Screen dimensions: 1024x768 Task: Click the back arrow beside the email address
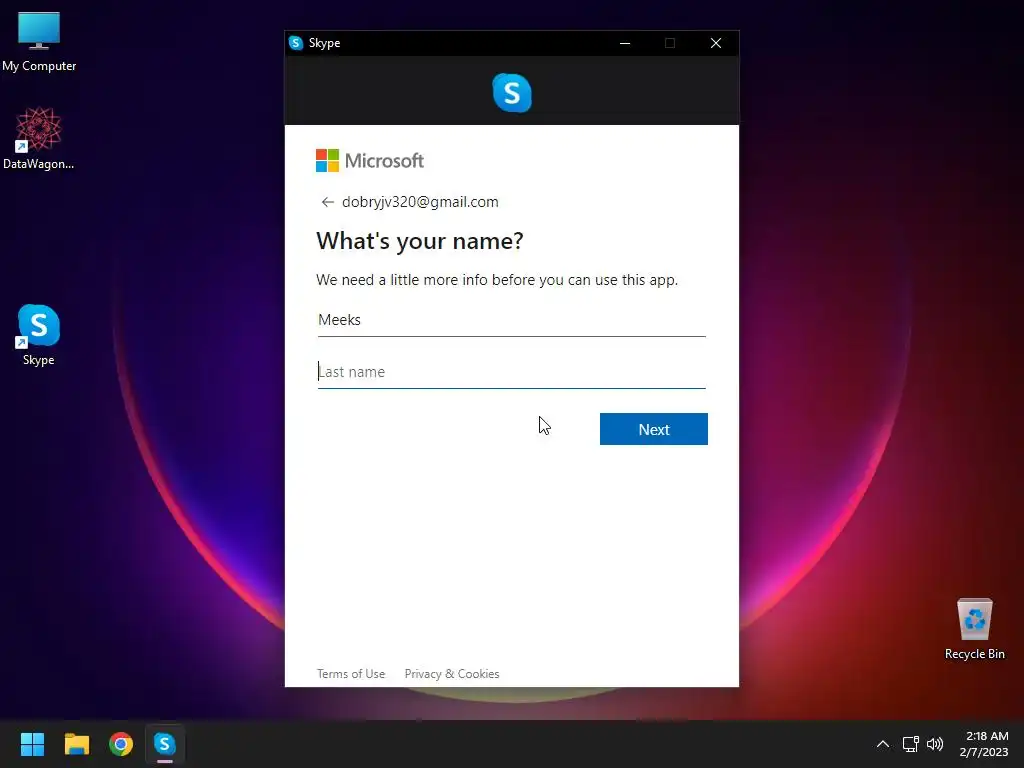[327, 202]
